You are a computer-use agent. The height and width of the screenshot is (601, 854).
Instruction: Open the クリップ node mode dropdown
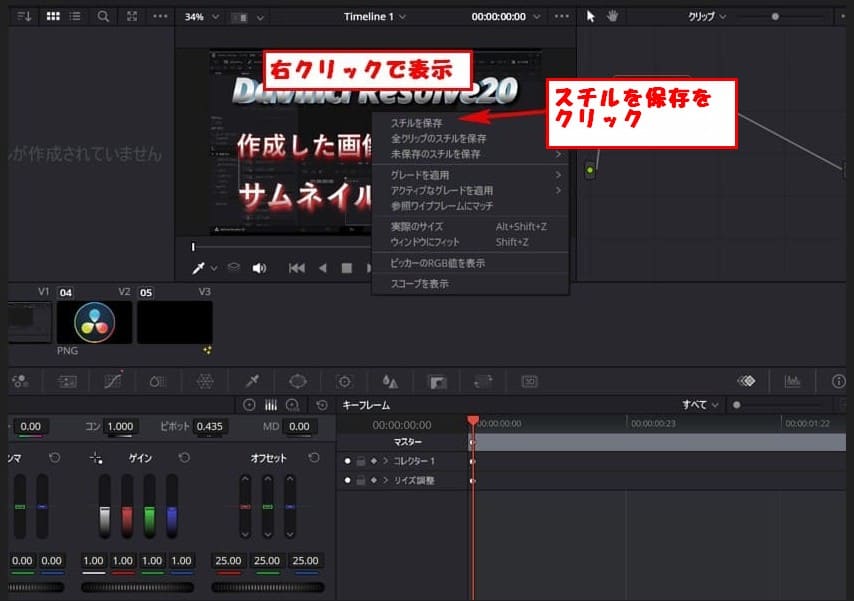(706, 17)
